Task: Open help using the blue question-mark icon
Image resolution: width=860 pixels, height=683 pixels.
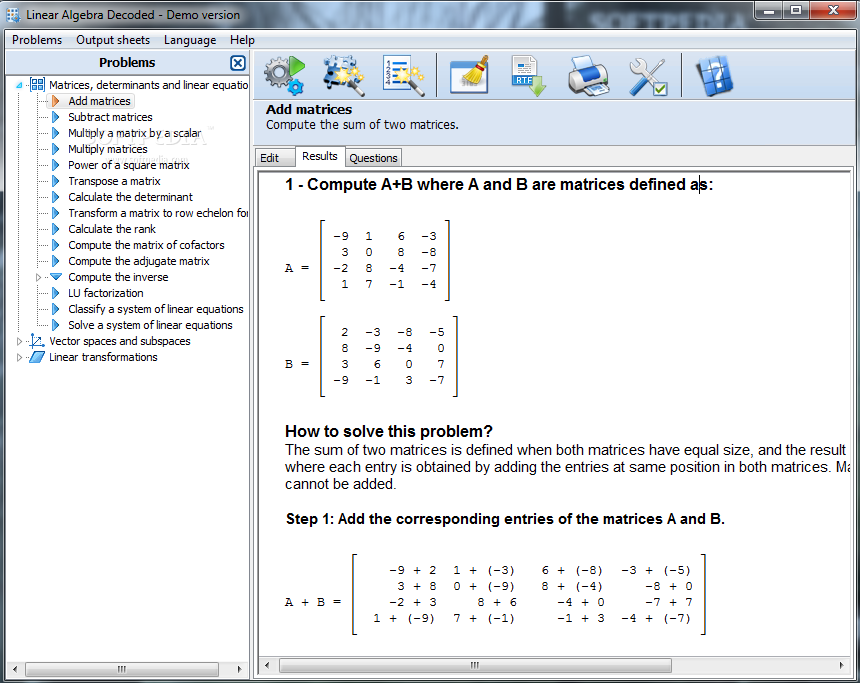Action: pyautogui.click(x=714, y=76)
